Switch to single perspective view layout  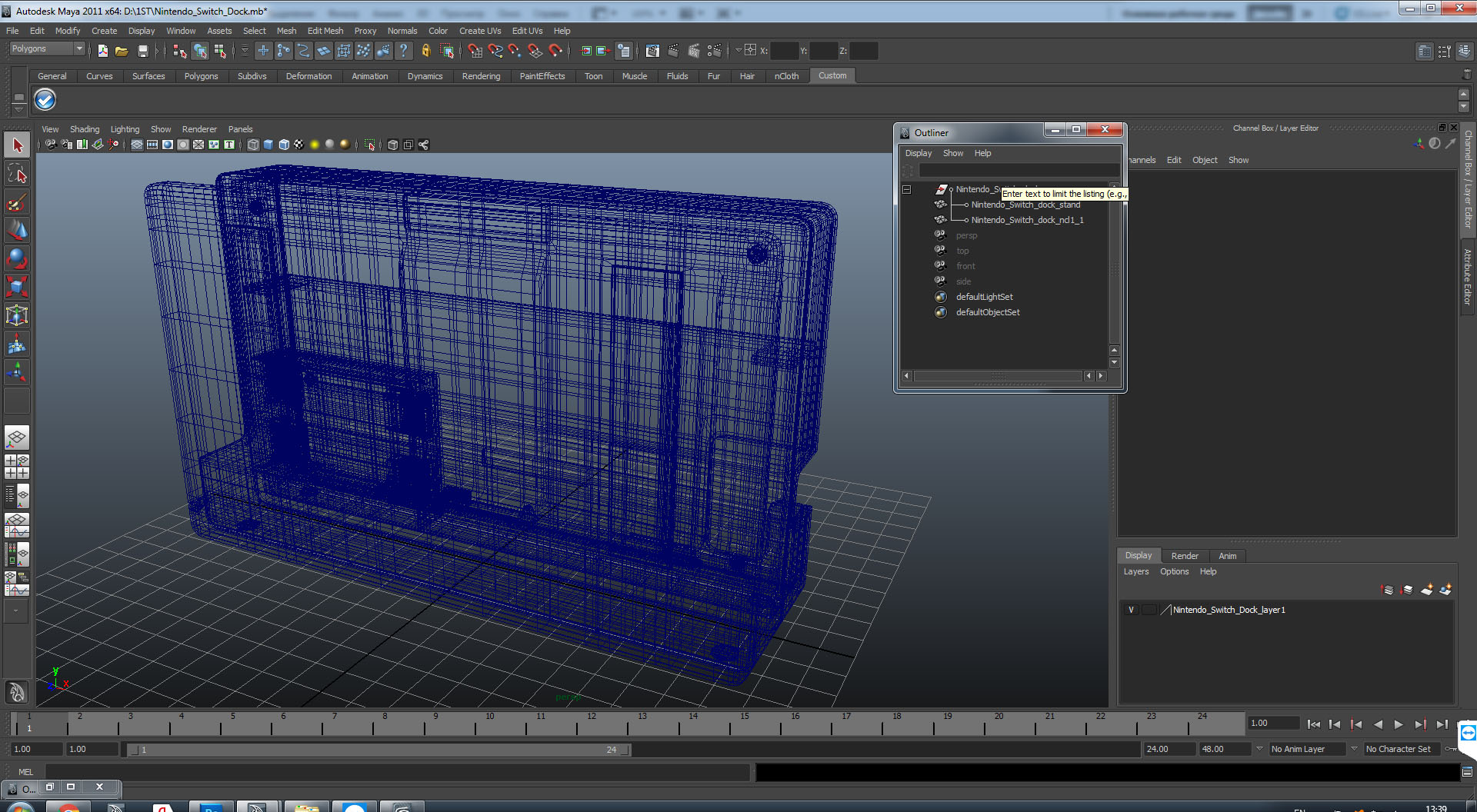17,438
